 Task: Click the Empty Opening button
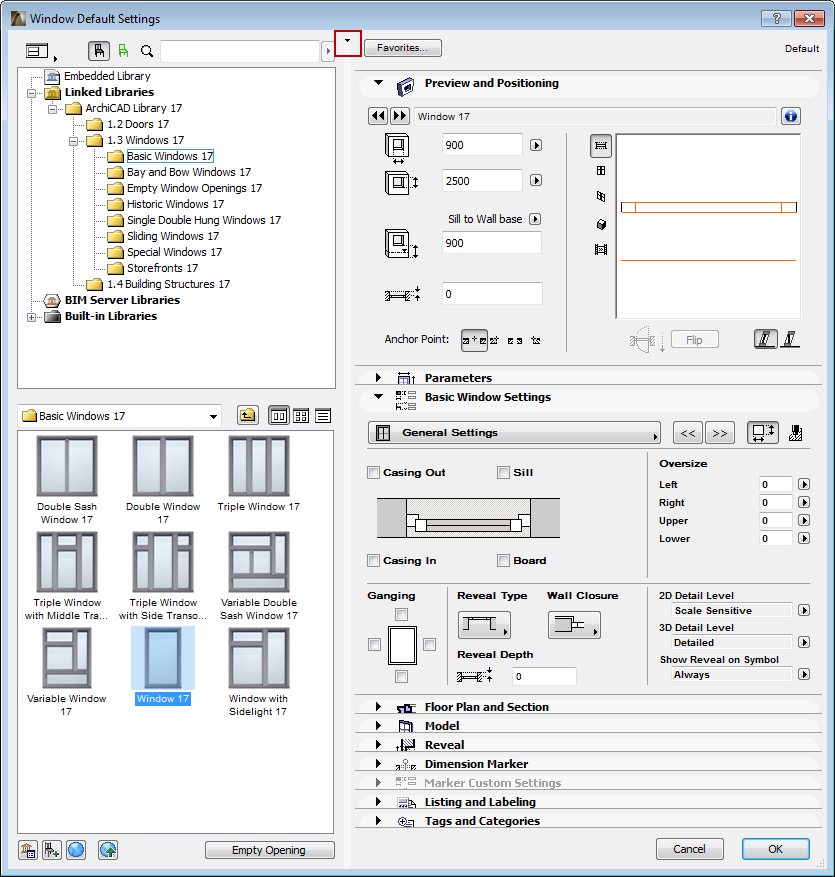tap(269, 849)
